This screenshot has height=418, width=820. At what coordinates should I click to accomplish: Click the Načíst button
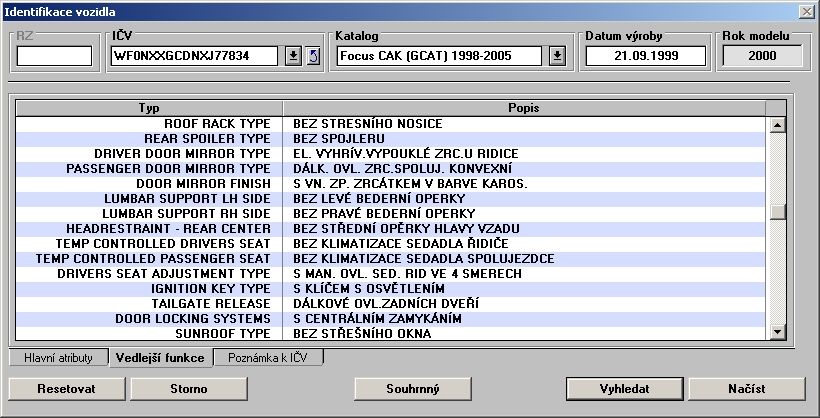pos(747,388)
